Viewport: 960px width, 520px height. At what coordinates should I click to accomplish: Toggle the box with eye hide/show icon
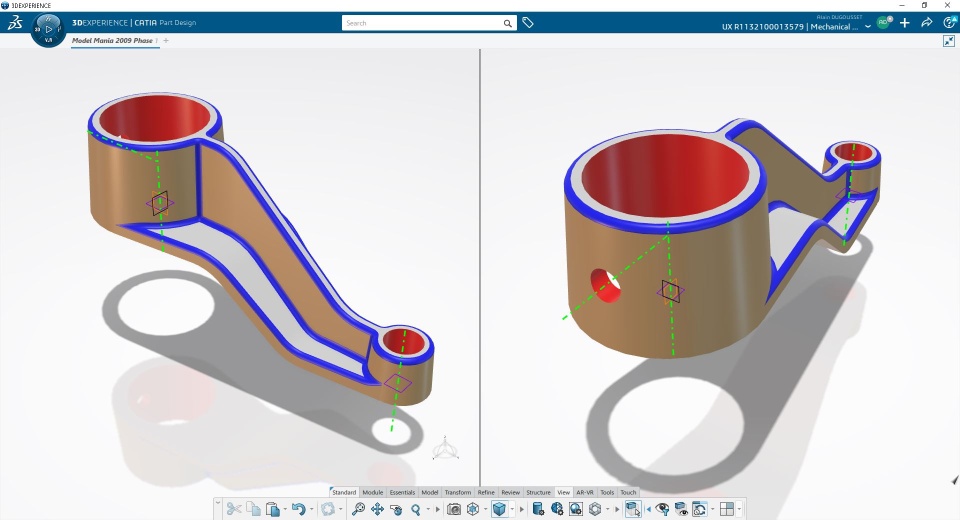click(x=681, y=509)
